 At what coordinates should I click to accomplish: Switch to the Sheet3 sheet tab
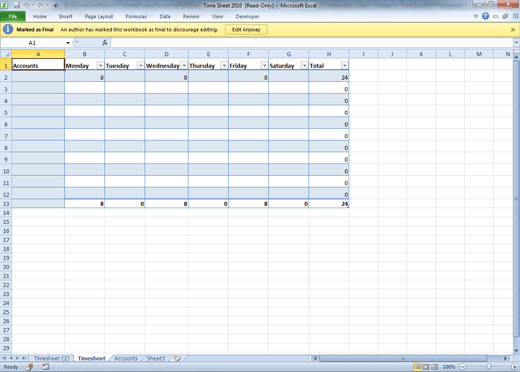(x=156, y=358)
